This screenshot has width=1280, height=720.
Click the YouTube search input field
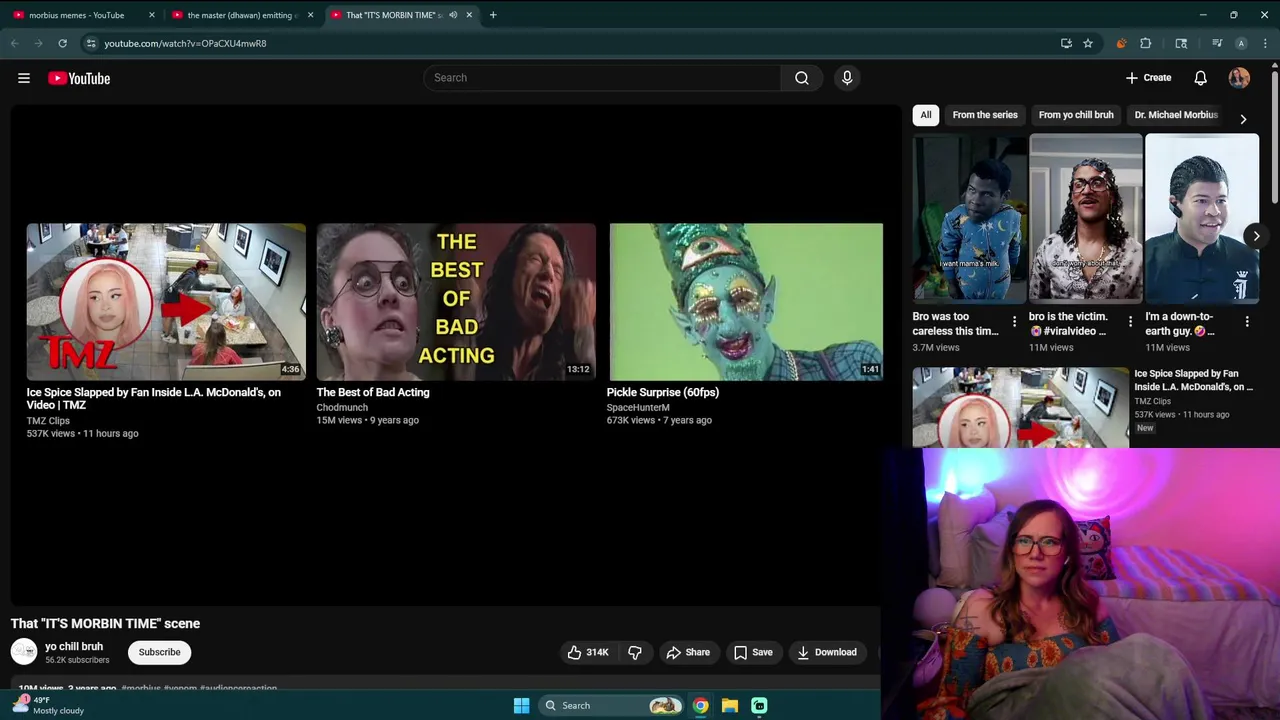(x=602, y=78)
